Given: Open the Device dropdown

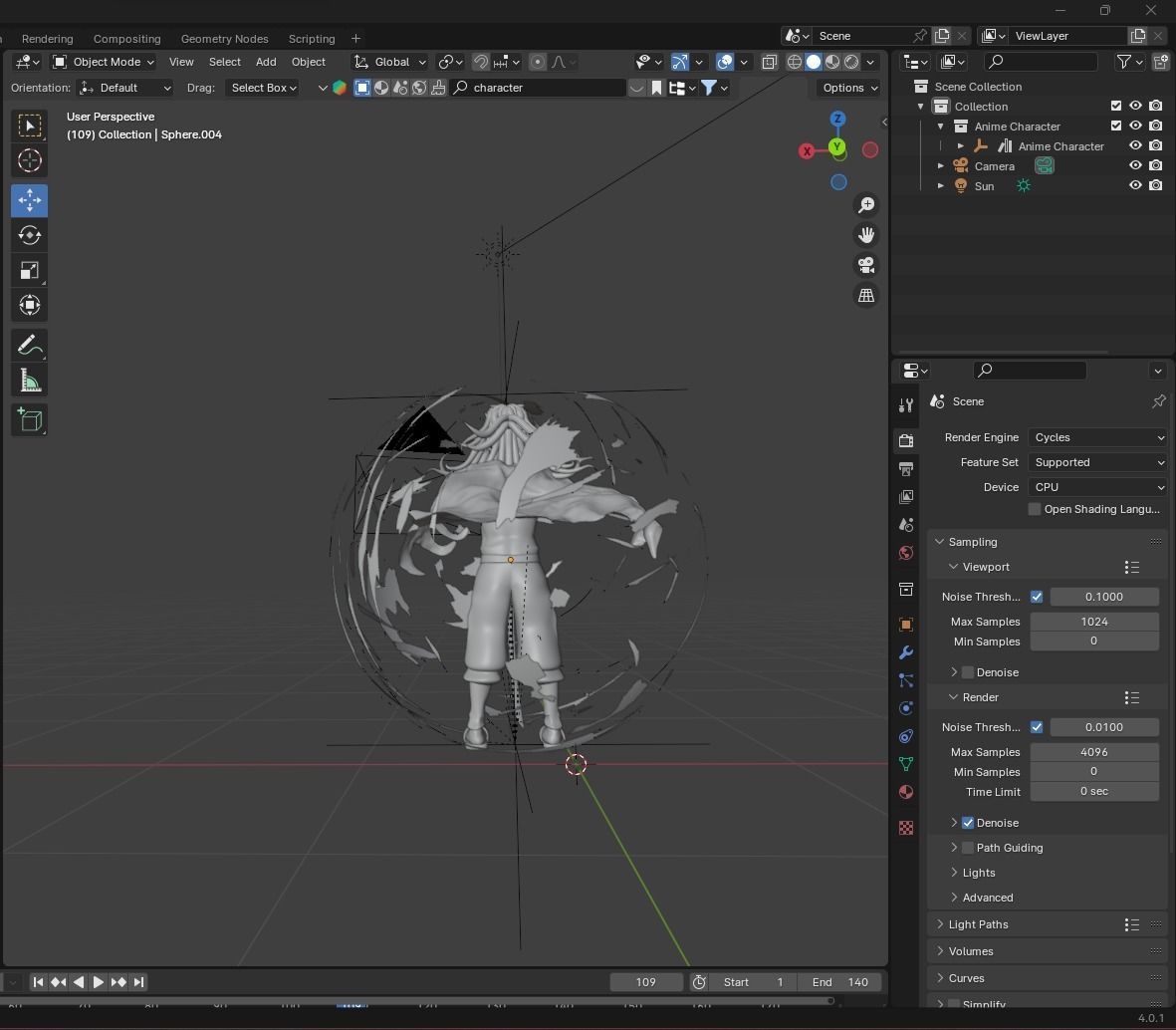Looking at the screenshot, I should click(1098, 487).
